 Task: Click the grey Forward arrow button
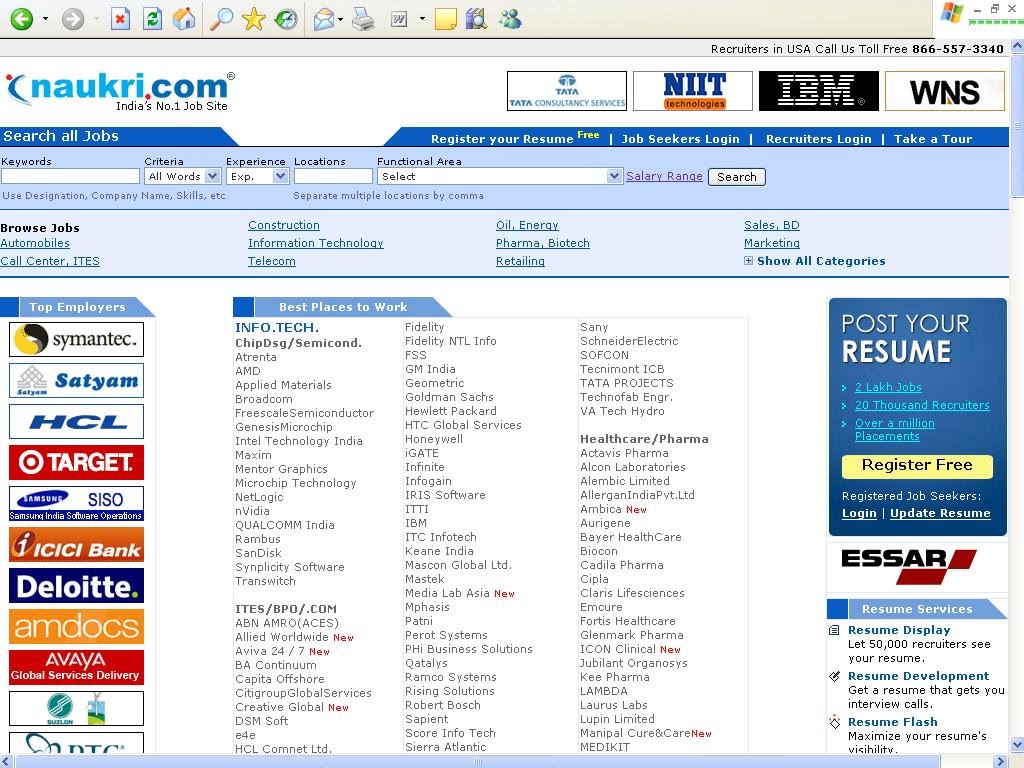point(72,19)
